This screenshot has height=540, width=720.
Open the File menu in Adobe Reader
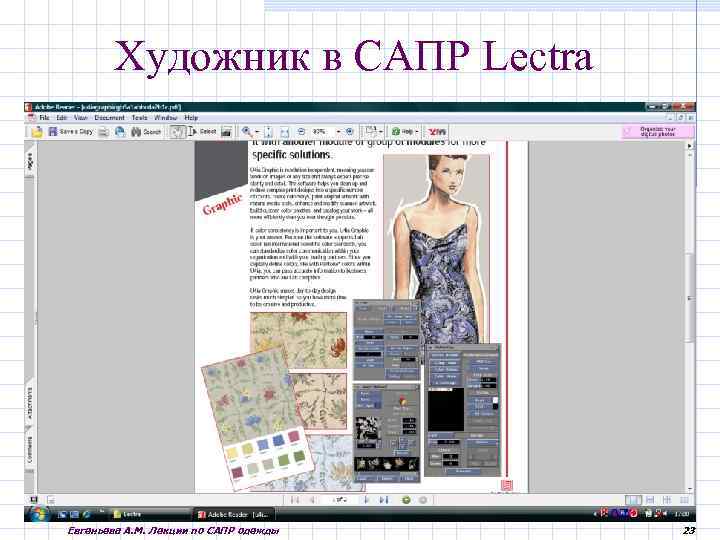click(x=44, y=118)
